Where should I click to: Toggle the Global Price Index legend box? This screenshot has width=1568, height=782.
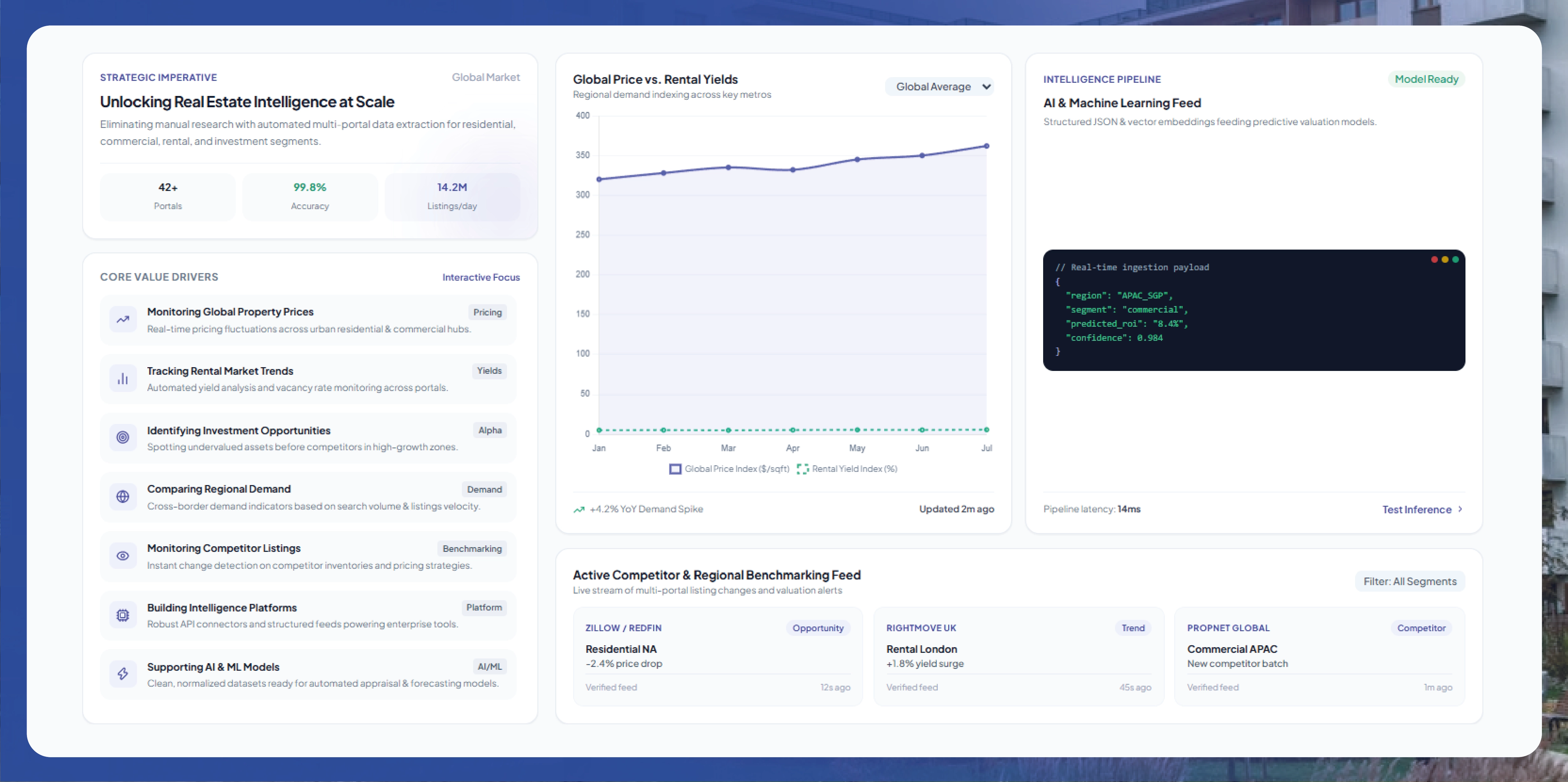(x=675, y=469)
